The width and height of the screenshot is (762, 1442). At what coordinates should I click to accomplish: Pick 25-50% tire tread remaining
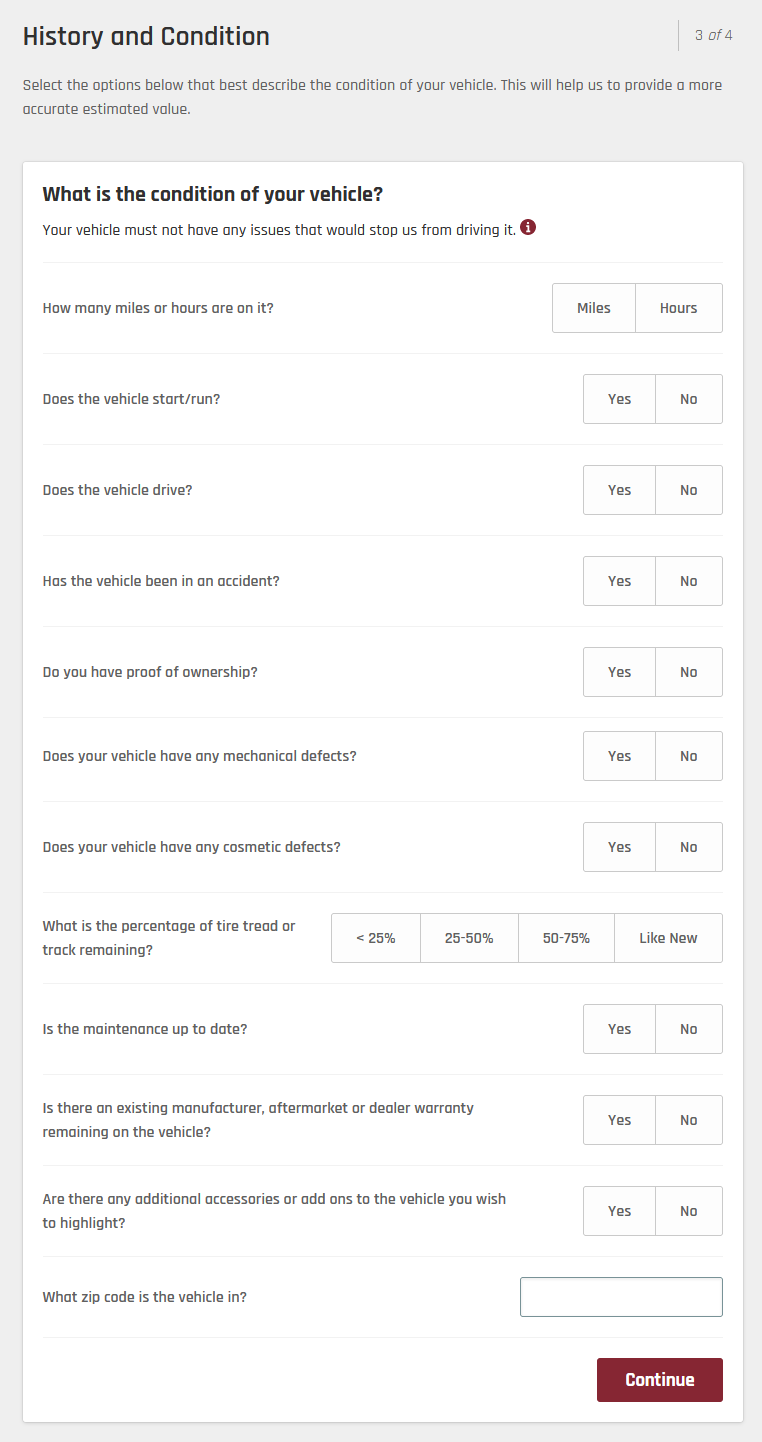(469, 938)
